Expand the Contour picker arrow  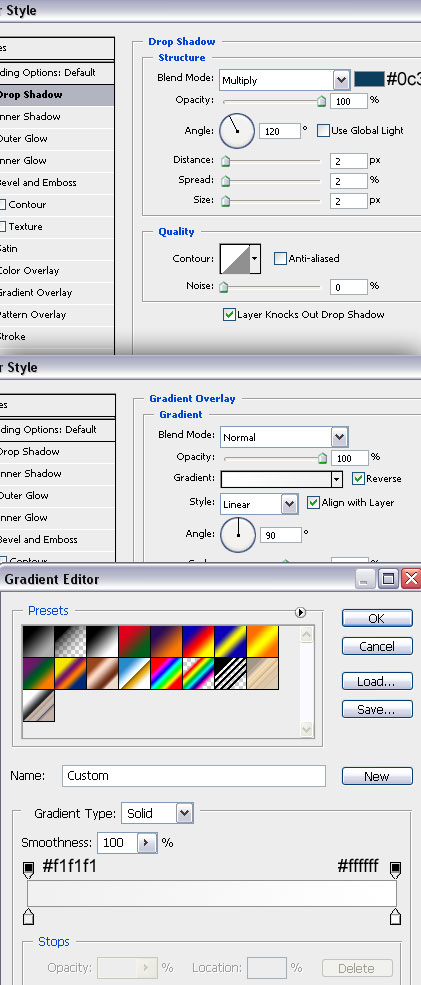pos(255,258)
